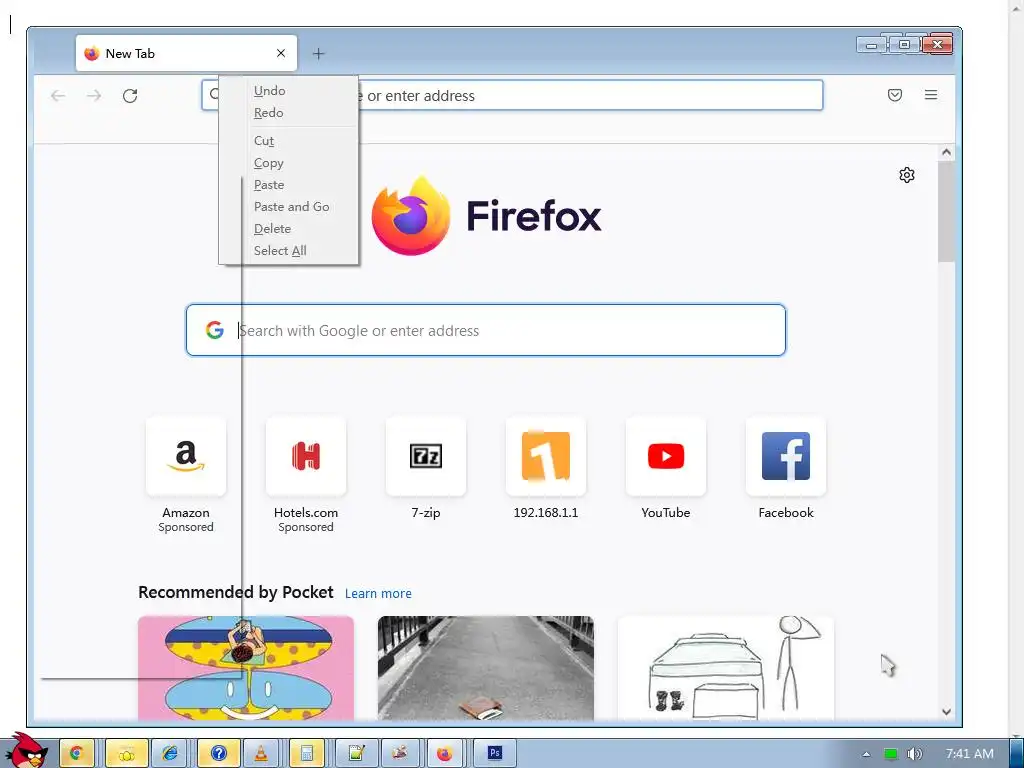Open Internet Explorer from the taskbar
Viewport: 1024px width, 768px height.
pos(170,754)
